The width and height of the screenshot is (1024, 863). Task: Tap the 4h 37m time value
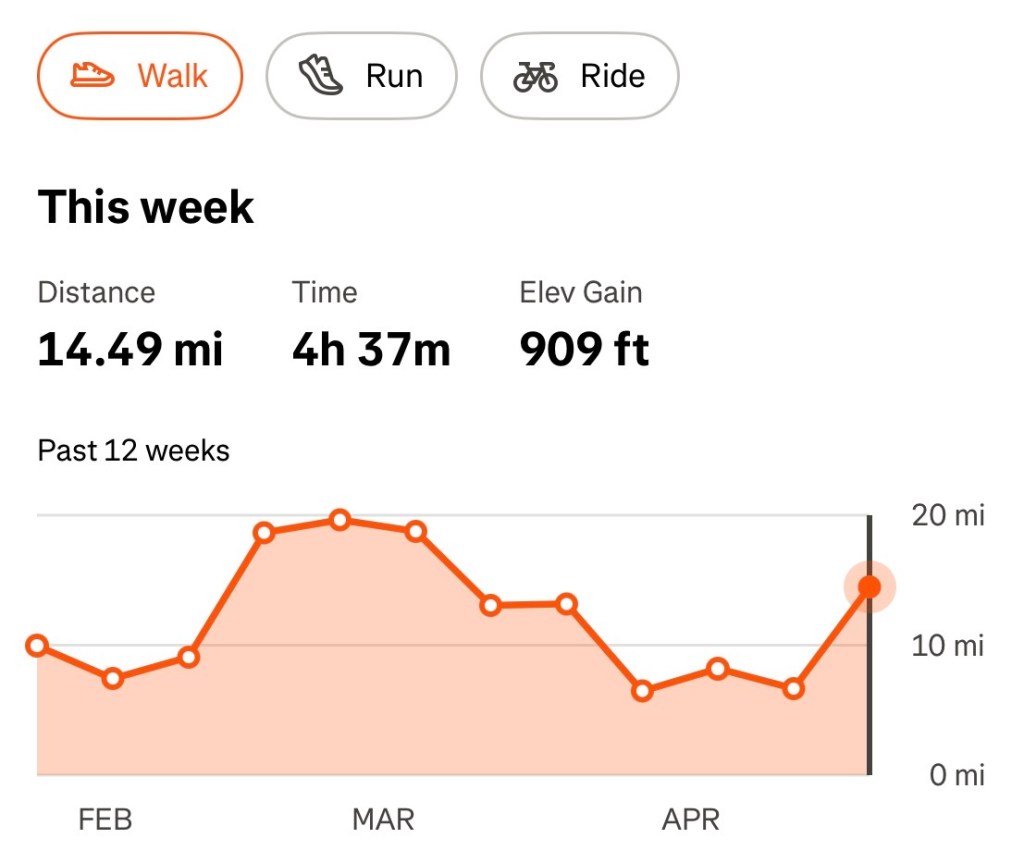tap(371, 350)
